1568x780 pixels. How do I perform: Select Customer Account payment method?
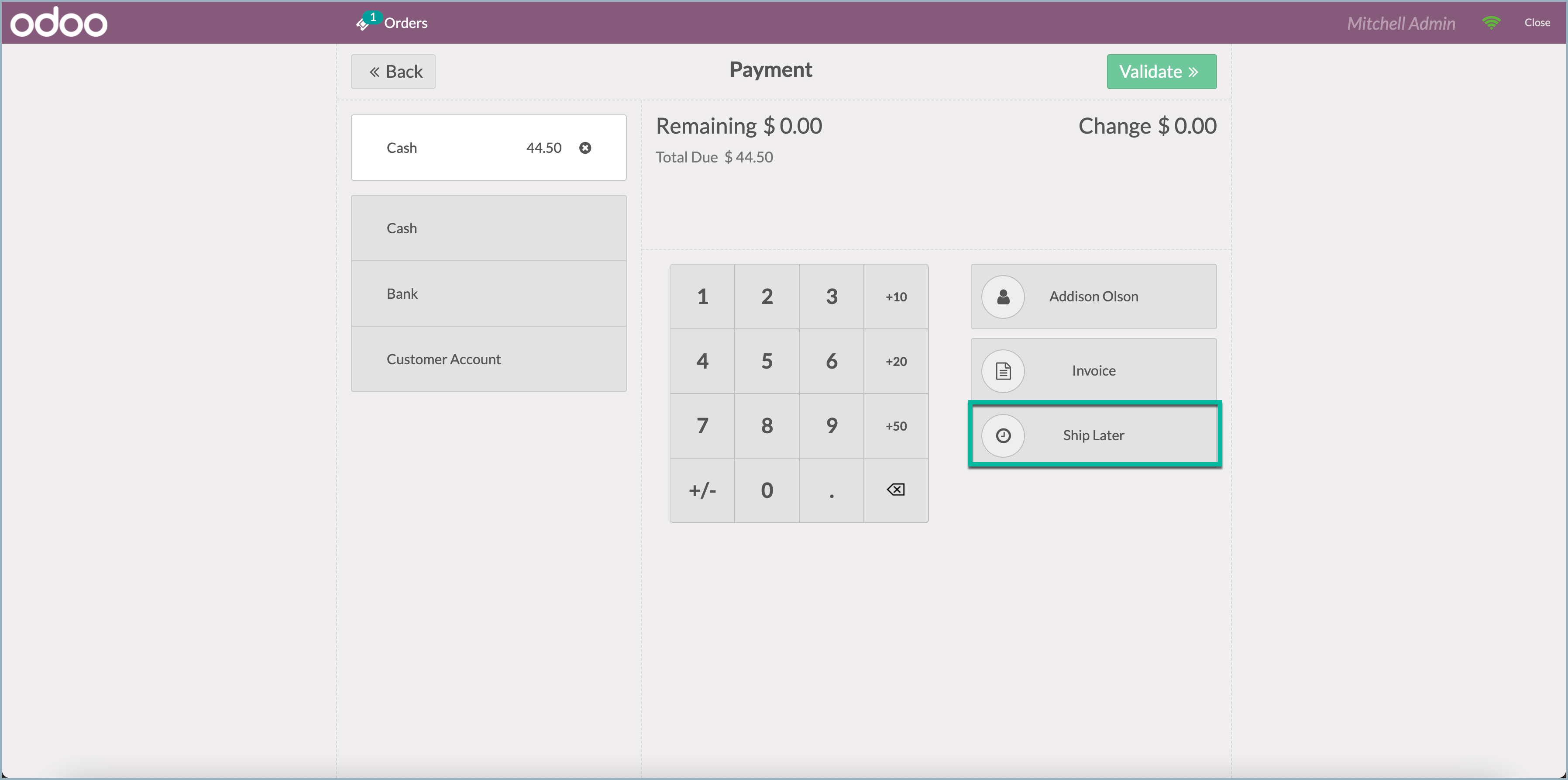[x=488, y=359]
